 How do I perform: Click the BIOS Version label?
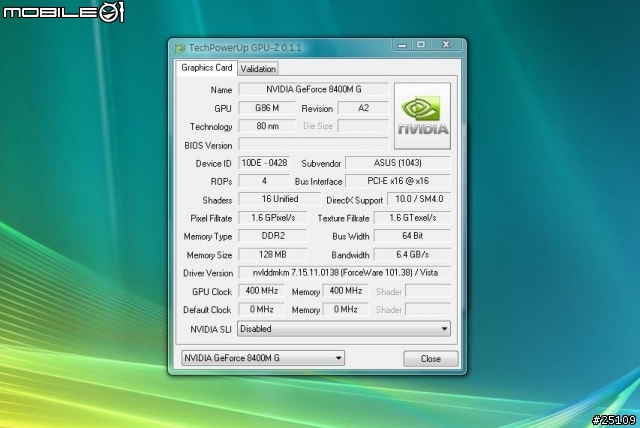pos(208,146)
